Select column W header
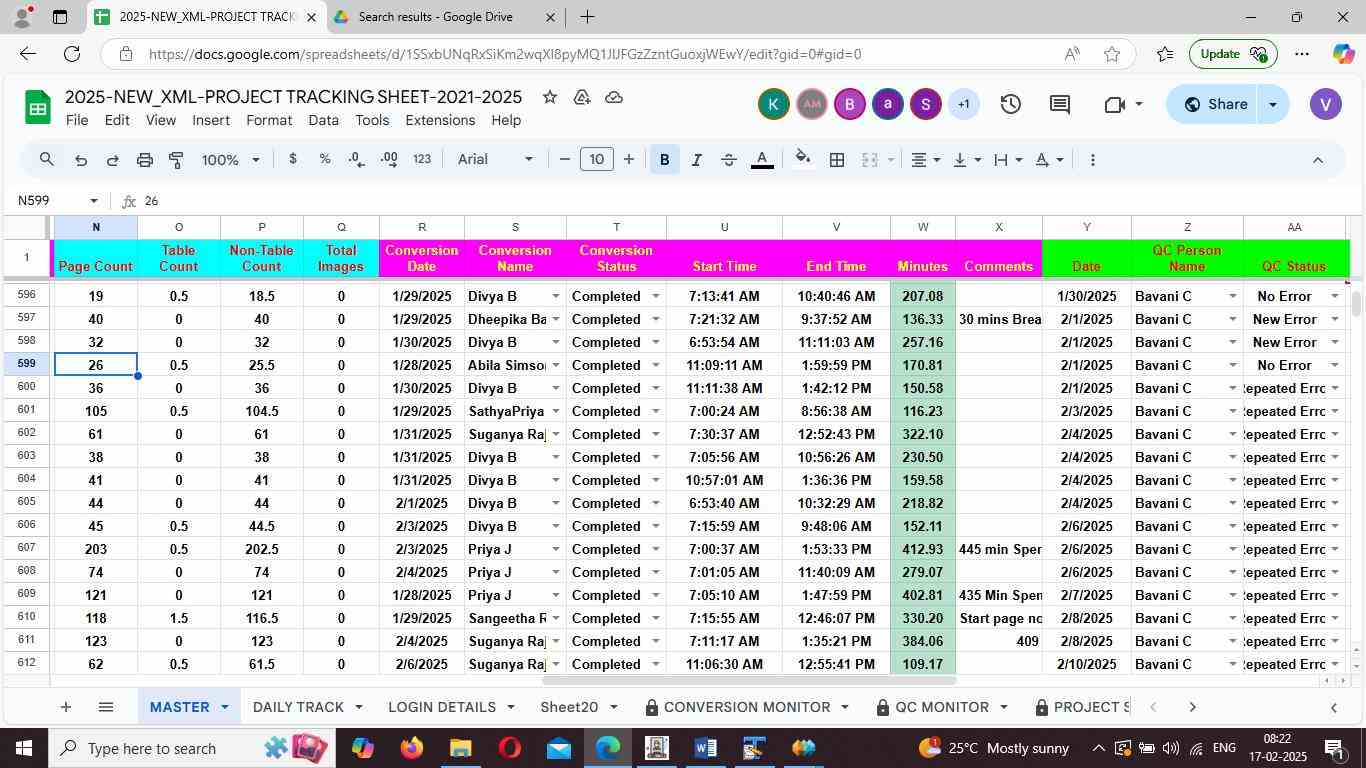1366x768 pixels. [x=922, y=227]
